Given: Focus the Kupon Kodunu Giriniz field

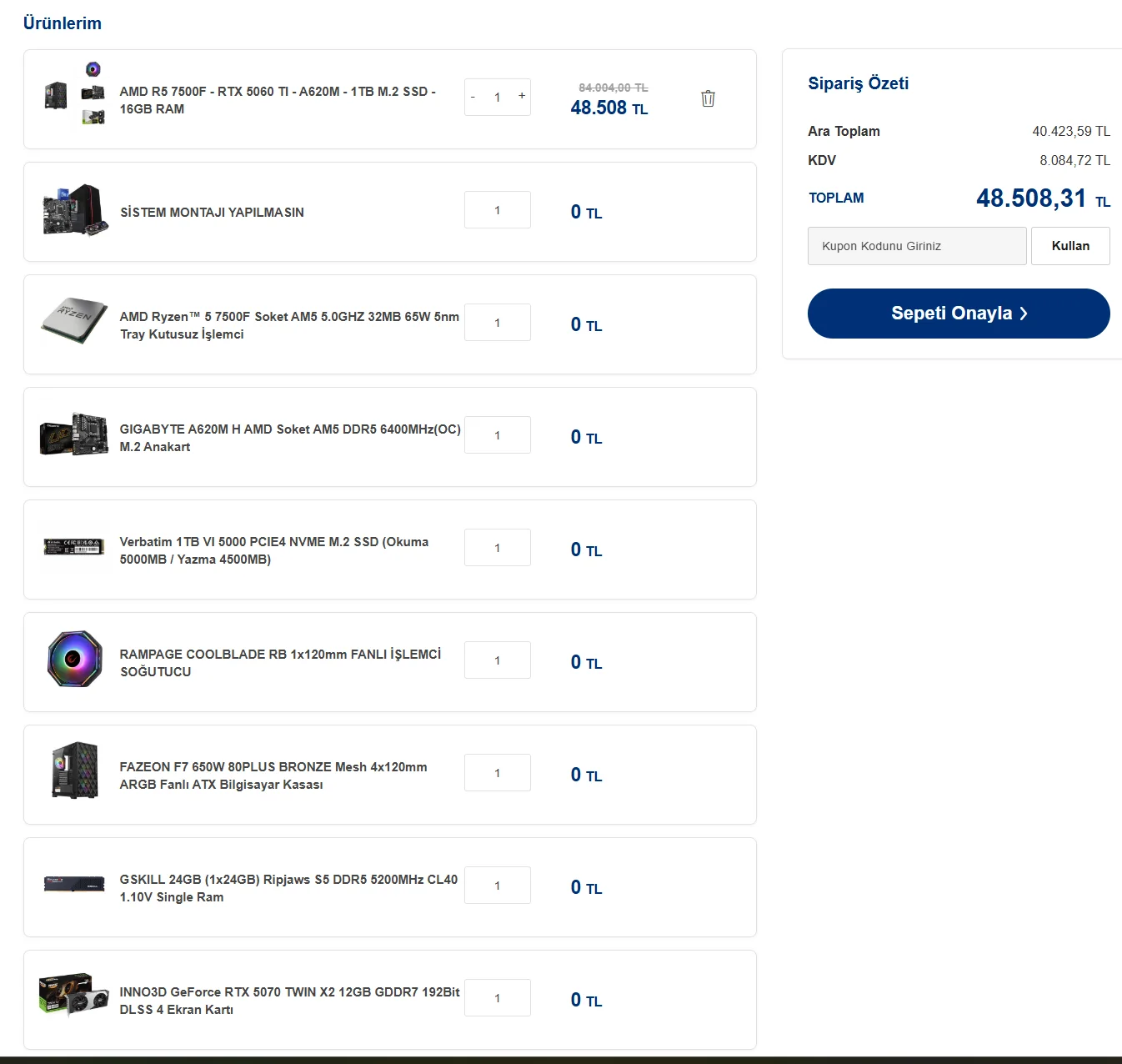Looking at the screenshot, I should 917,246.
